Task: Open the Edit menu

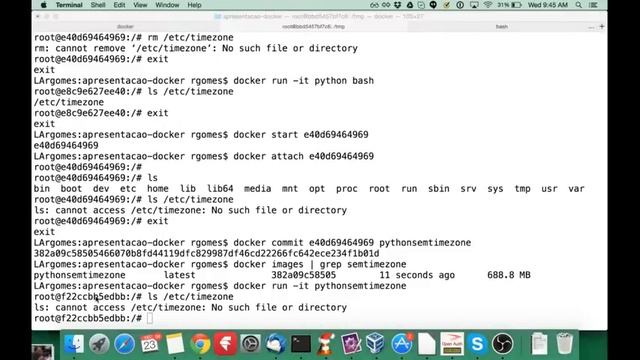Action: pyautogui.click(x=119, y=5)
